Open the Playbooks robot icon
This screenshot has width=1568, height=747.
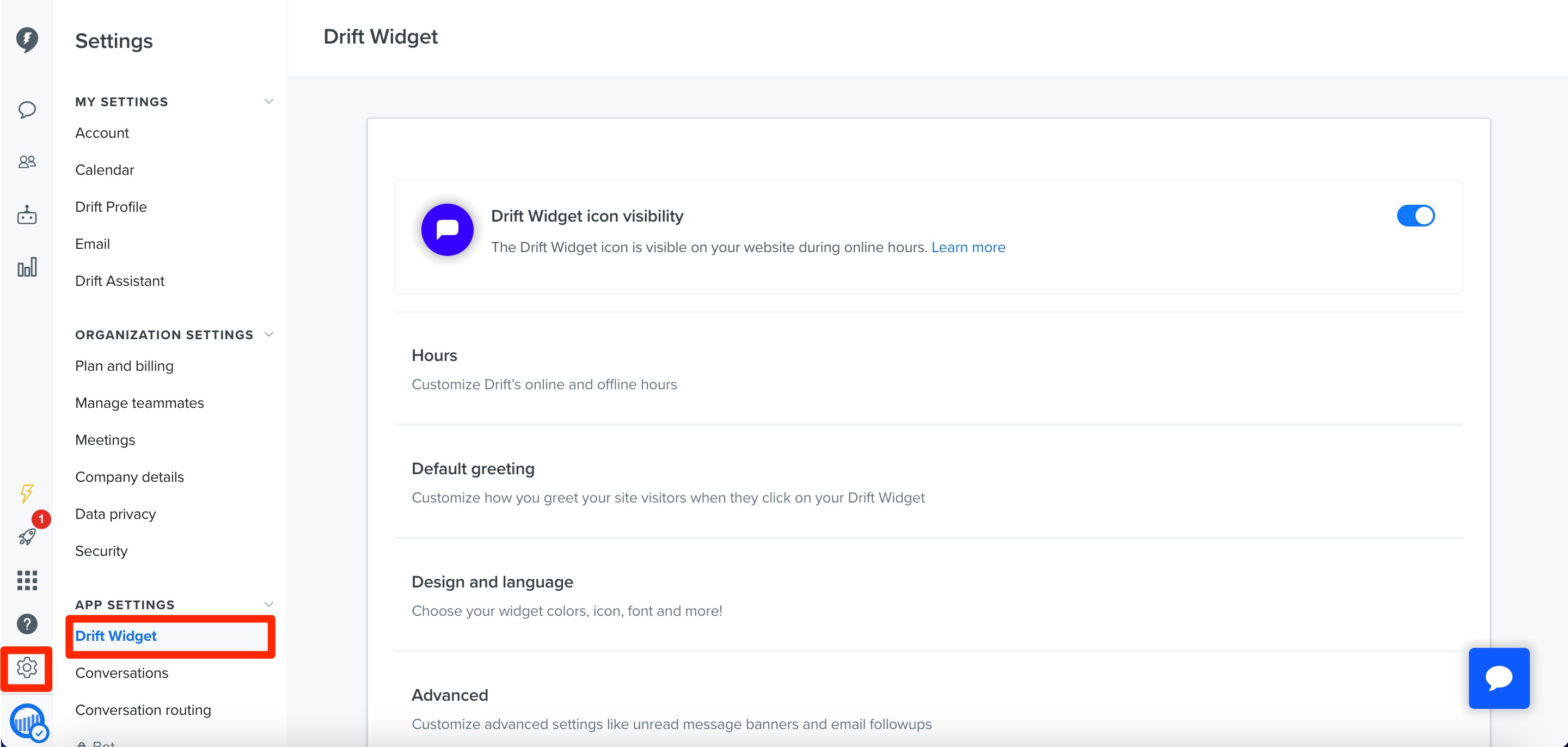point(27,215)
